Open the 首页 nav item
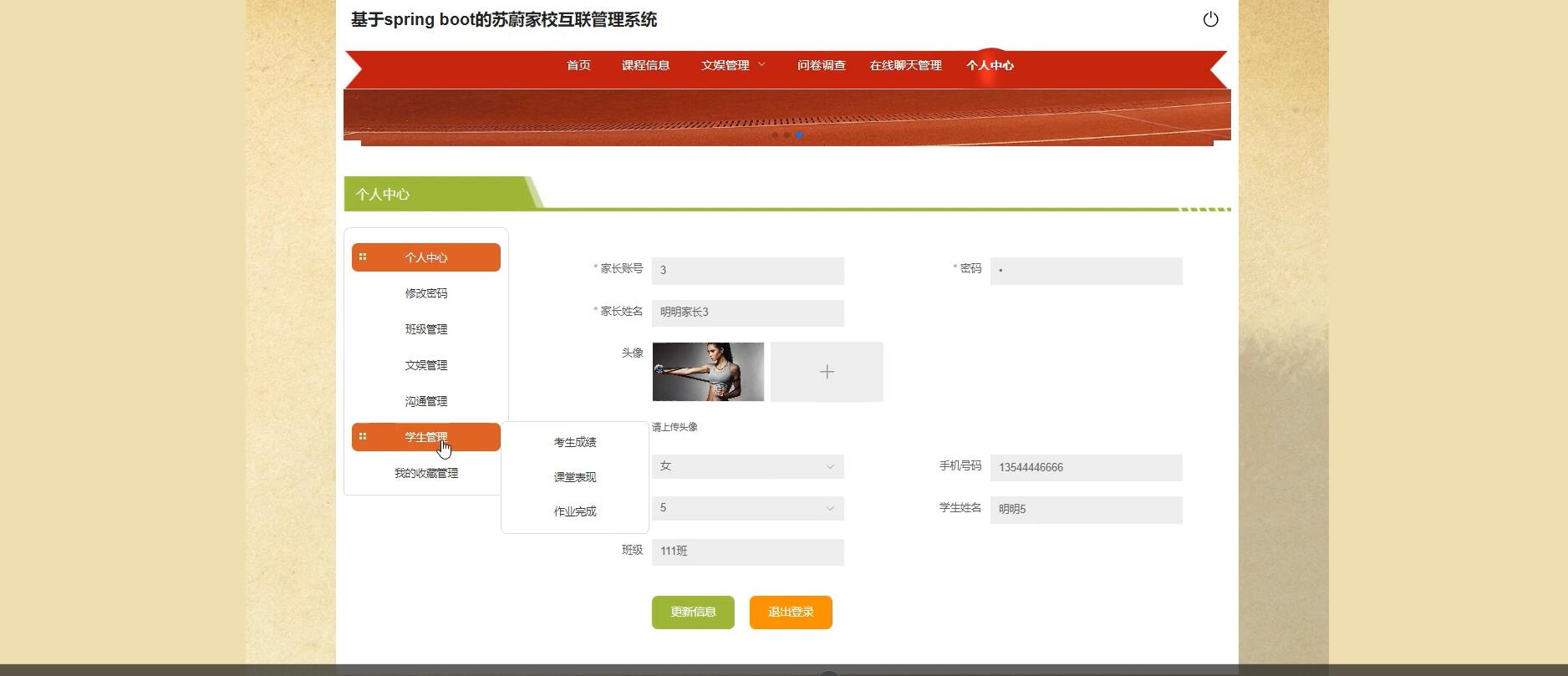The width and height of the screenshot is (1568, 676). pos(578,65)
